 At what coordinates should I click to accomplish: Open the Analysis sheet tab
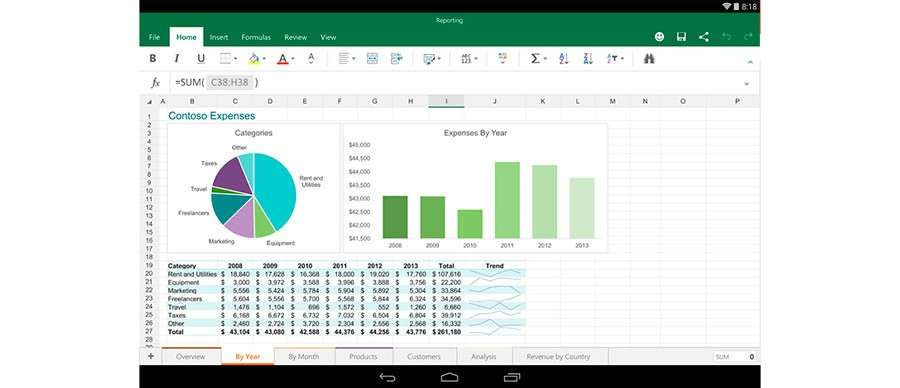point(484,356)
